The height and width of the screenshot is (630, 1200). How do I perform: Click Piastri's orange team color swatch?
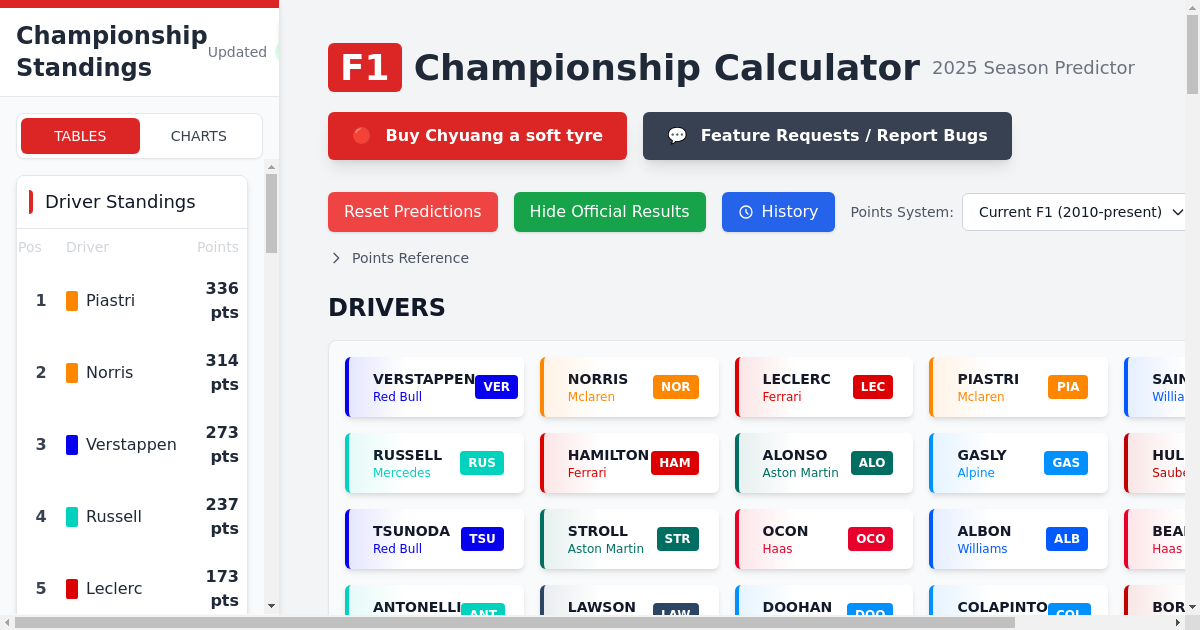[72, 301]
